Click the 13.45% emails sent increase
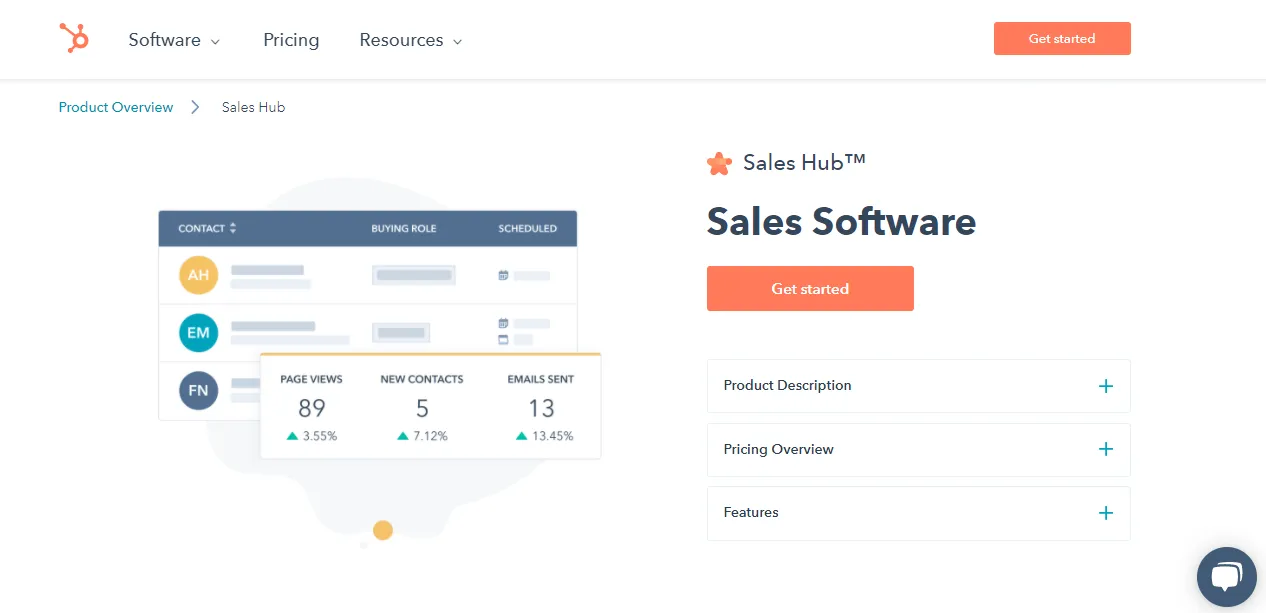 [x=544, y=436]
